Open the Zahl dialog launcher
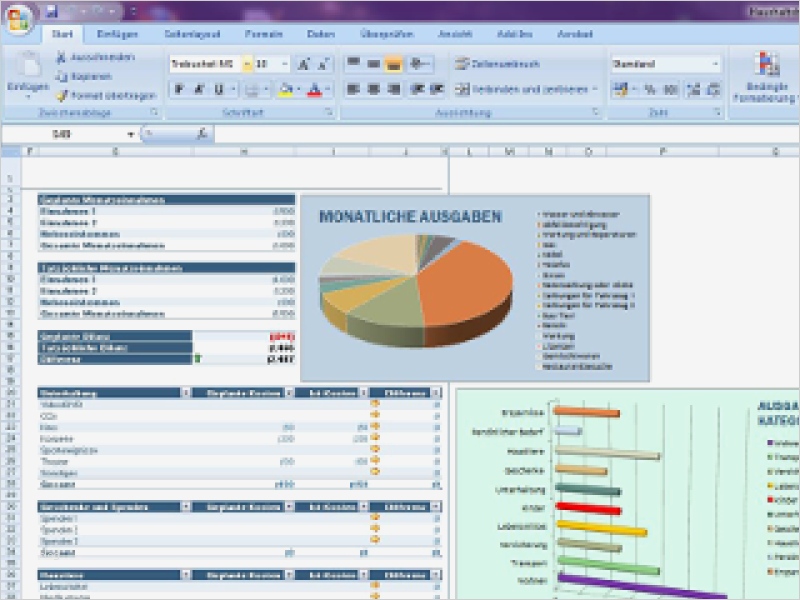Image resolution: width=800 pixels, height=600 pixels. (717, 112)
